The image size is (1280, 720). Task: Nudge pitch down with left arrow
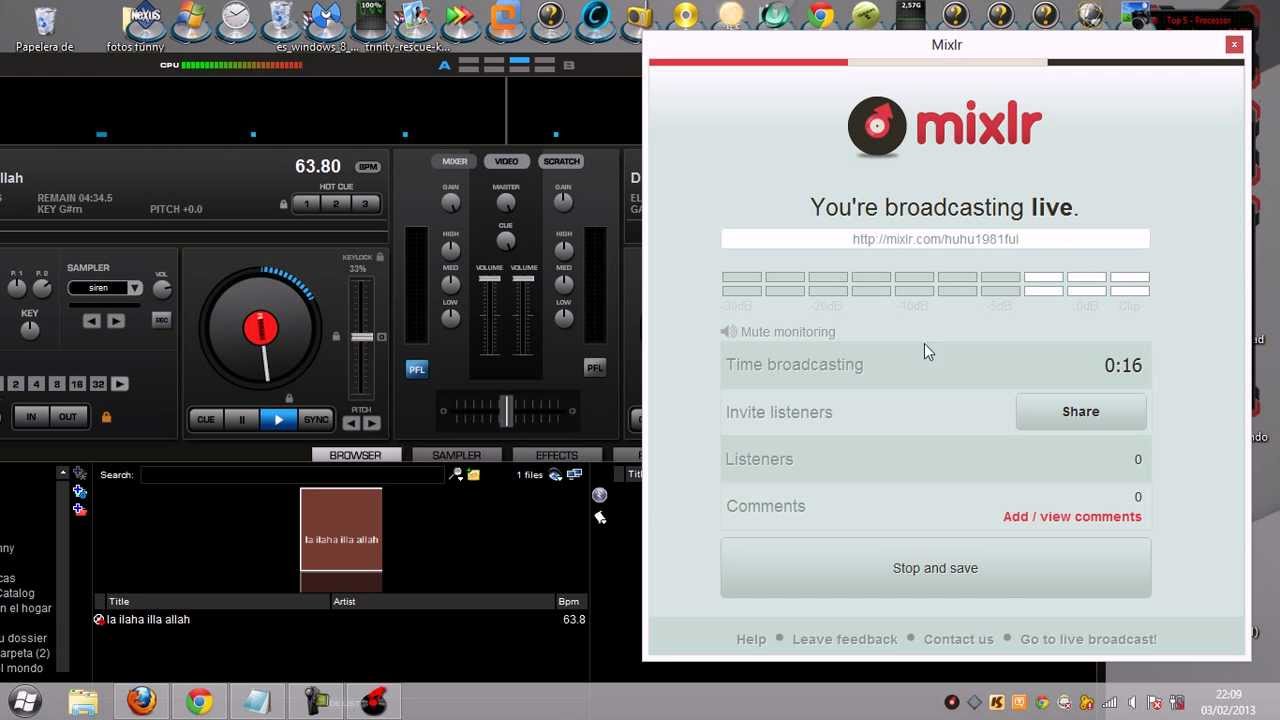(x=351, y=423)
